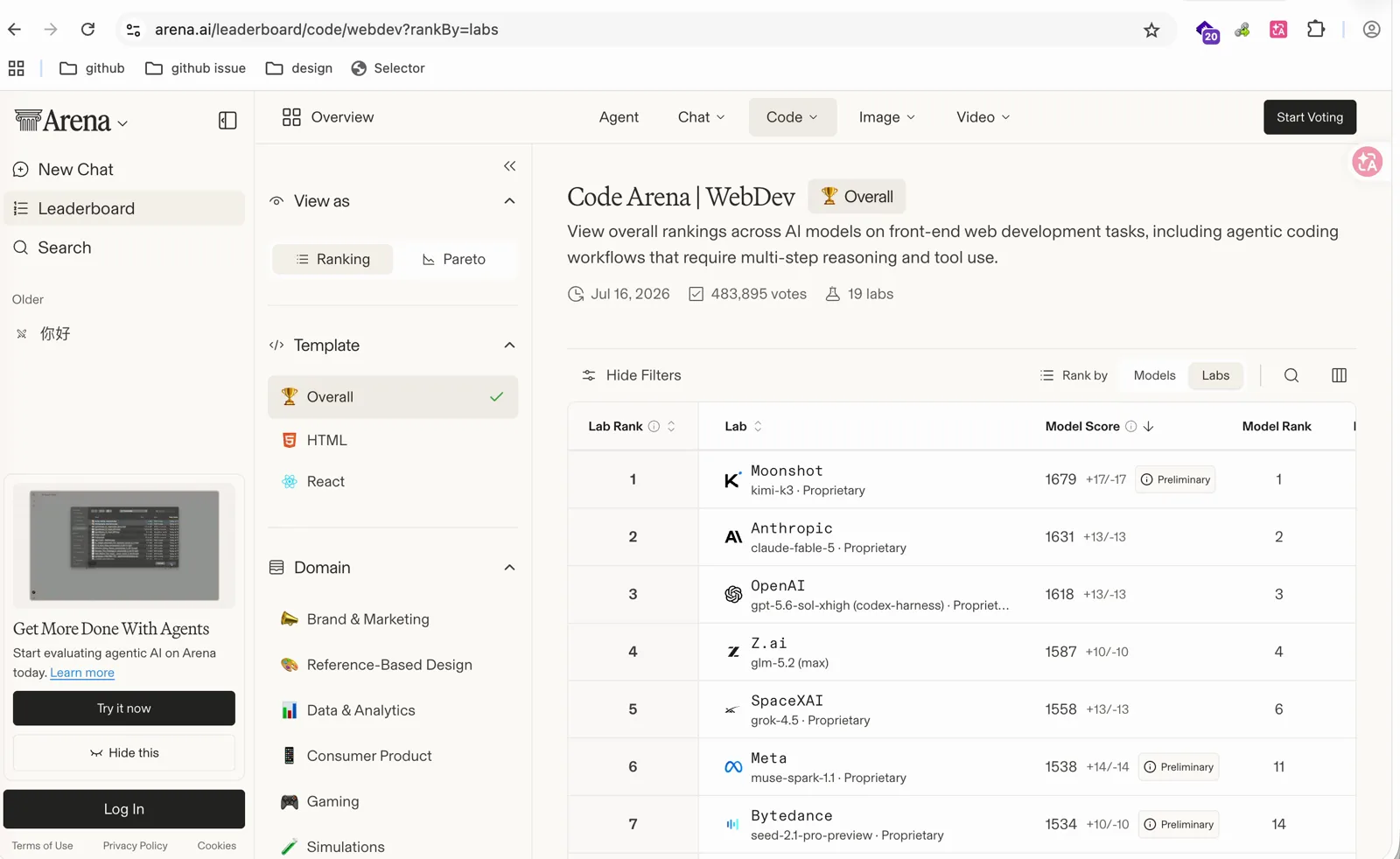Image resolution: width=1400 pixels, height=859 pixels.
Task: Go to Leaderboard in sidebar
Action: coord(124,208)
